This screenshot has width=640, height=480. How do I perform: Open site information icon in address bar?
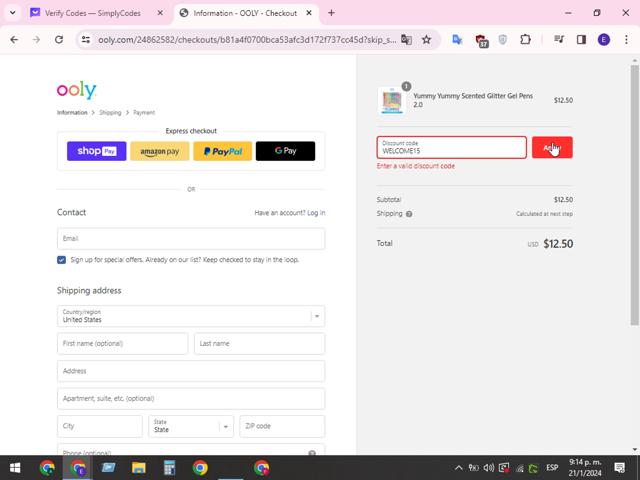pos(86,40)
